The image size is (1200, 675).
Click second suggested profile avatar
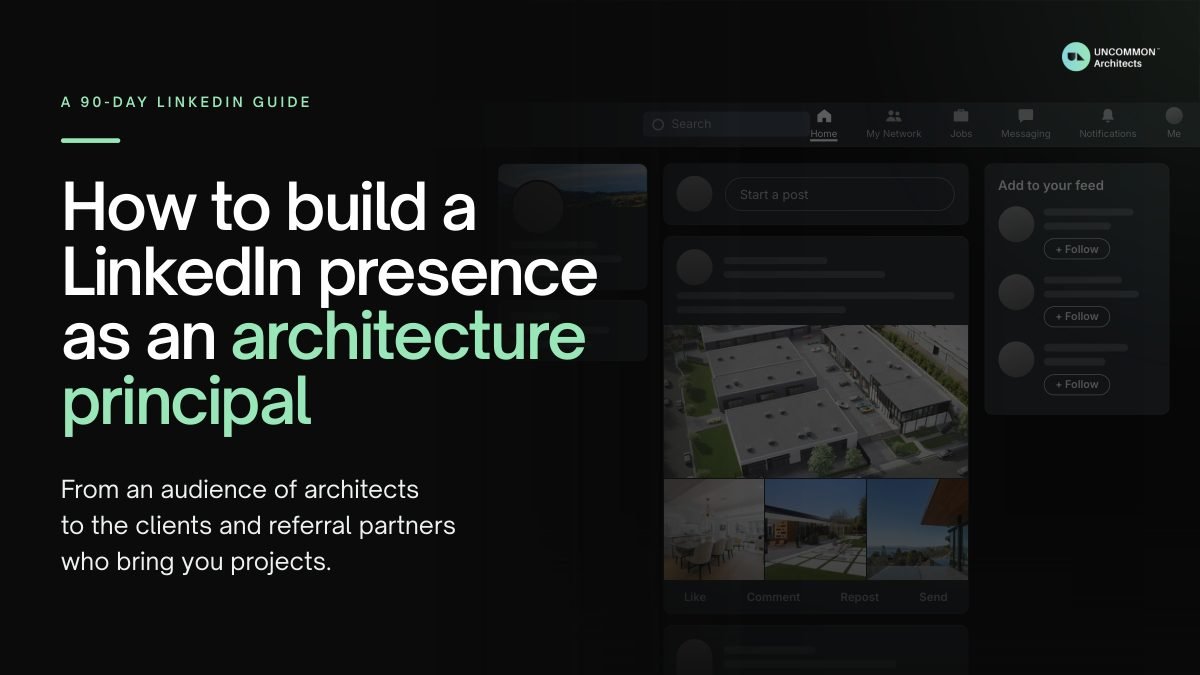1016,292
